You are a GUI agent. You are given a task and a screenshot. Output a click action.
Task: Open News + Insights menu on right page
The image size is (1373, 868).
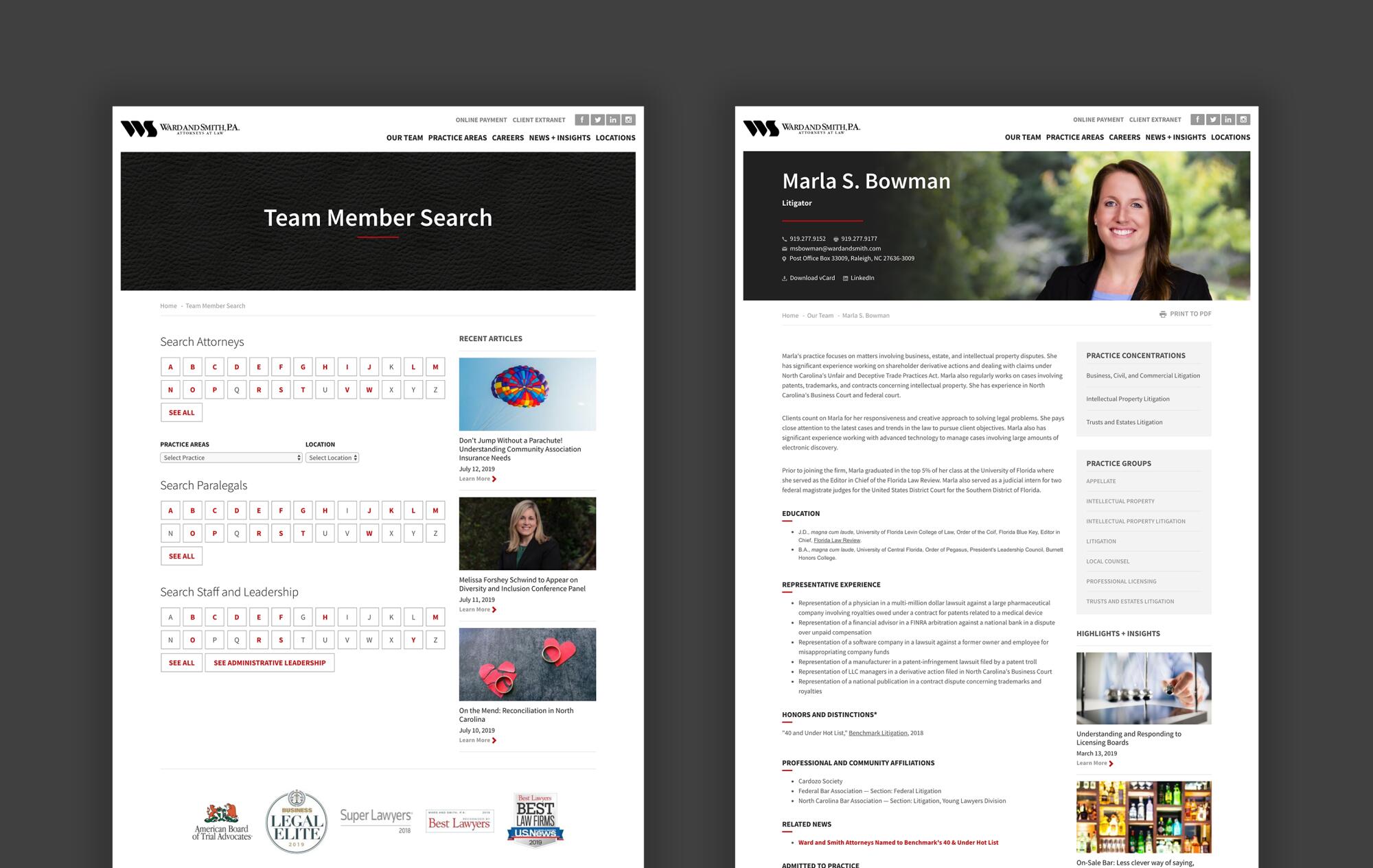(1175, 137)
